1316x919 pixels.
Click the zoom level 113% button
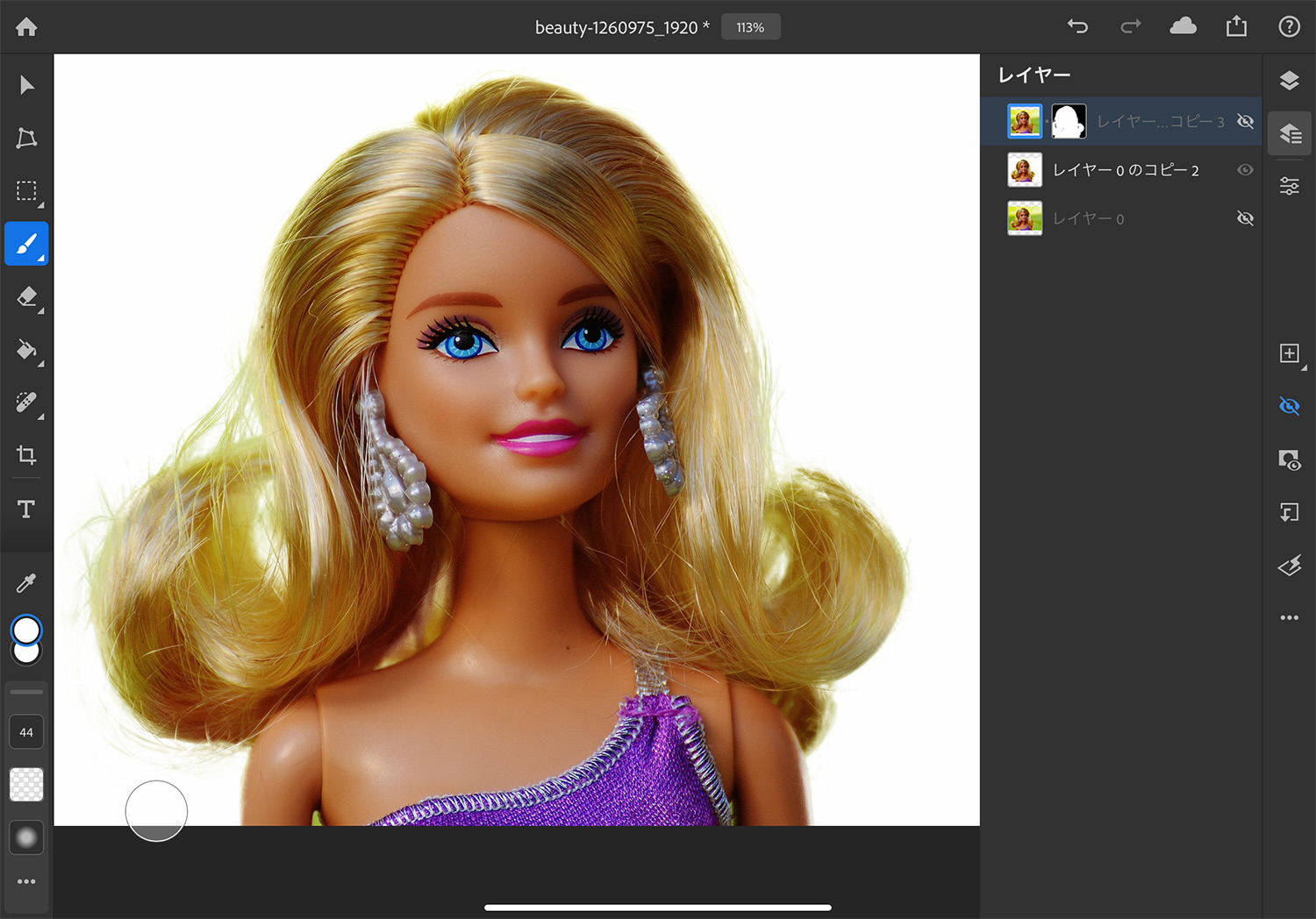pos(751,27)
